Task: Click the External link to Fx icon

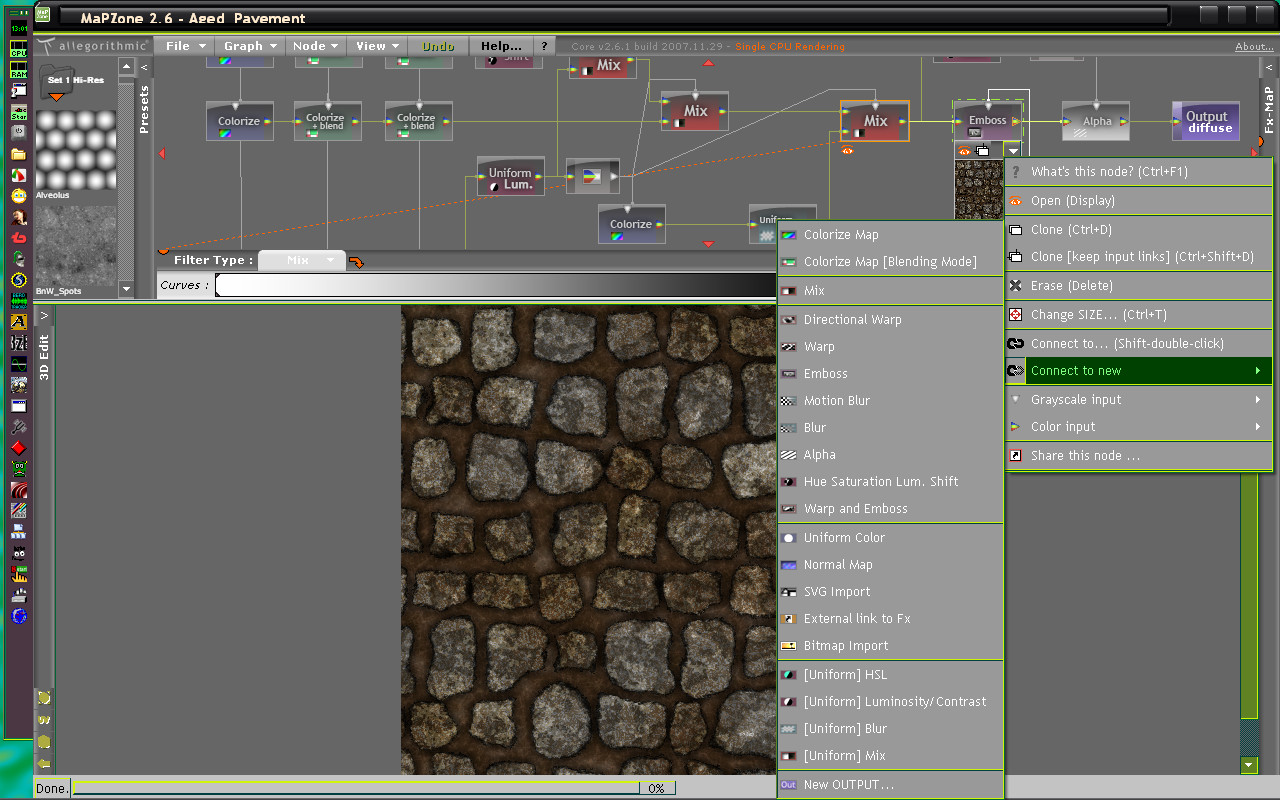Action: pos(789,619)
